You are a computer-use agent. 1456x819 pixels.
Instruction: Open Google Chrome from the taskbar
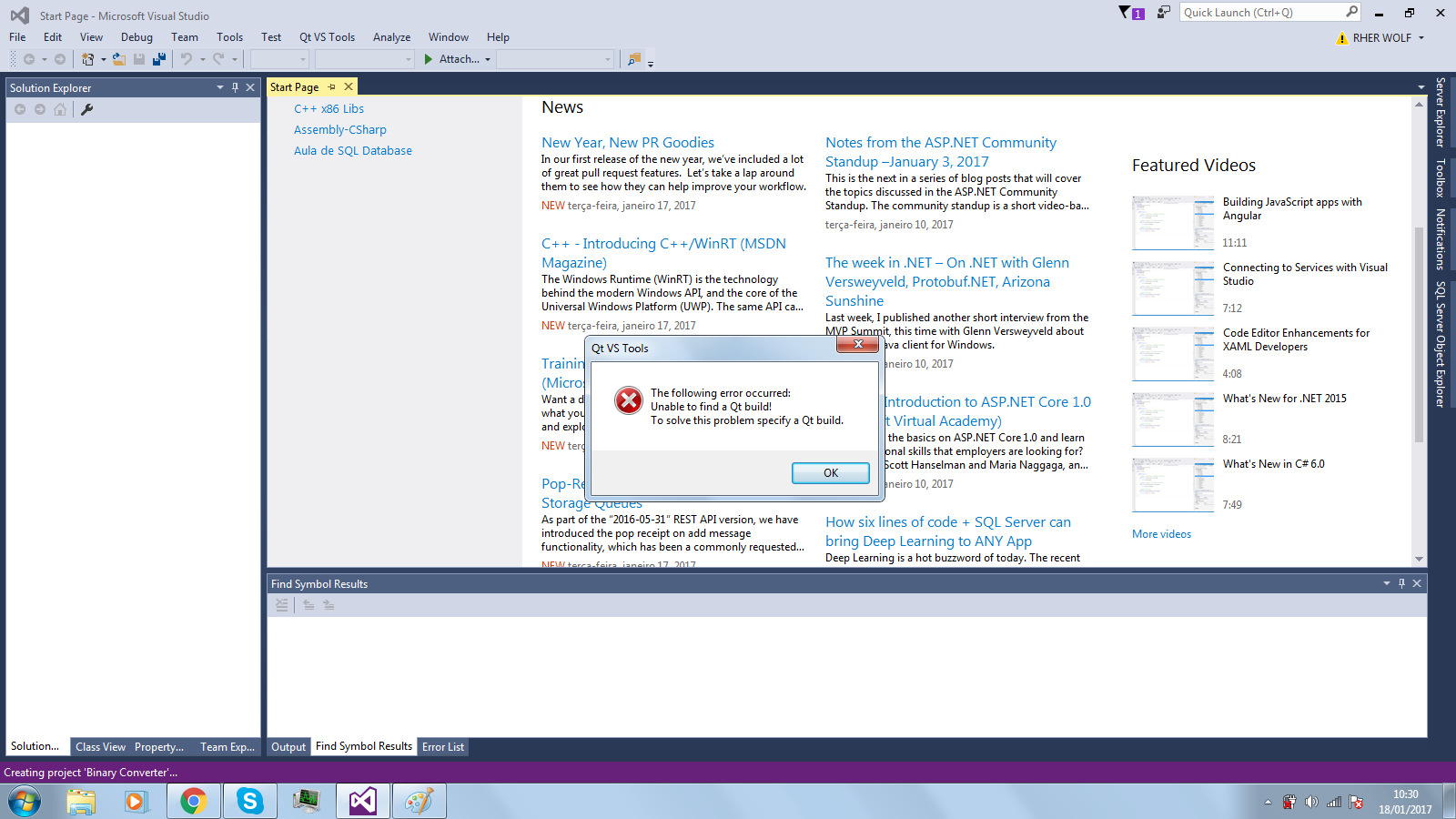(x=193, y=801)
